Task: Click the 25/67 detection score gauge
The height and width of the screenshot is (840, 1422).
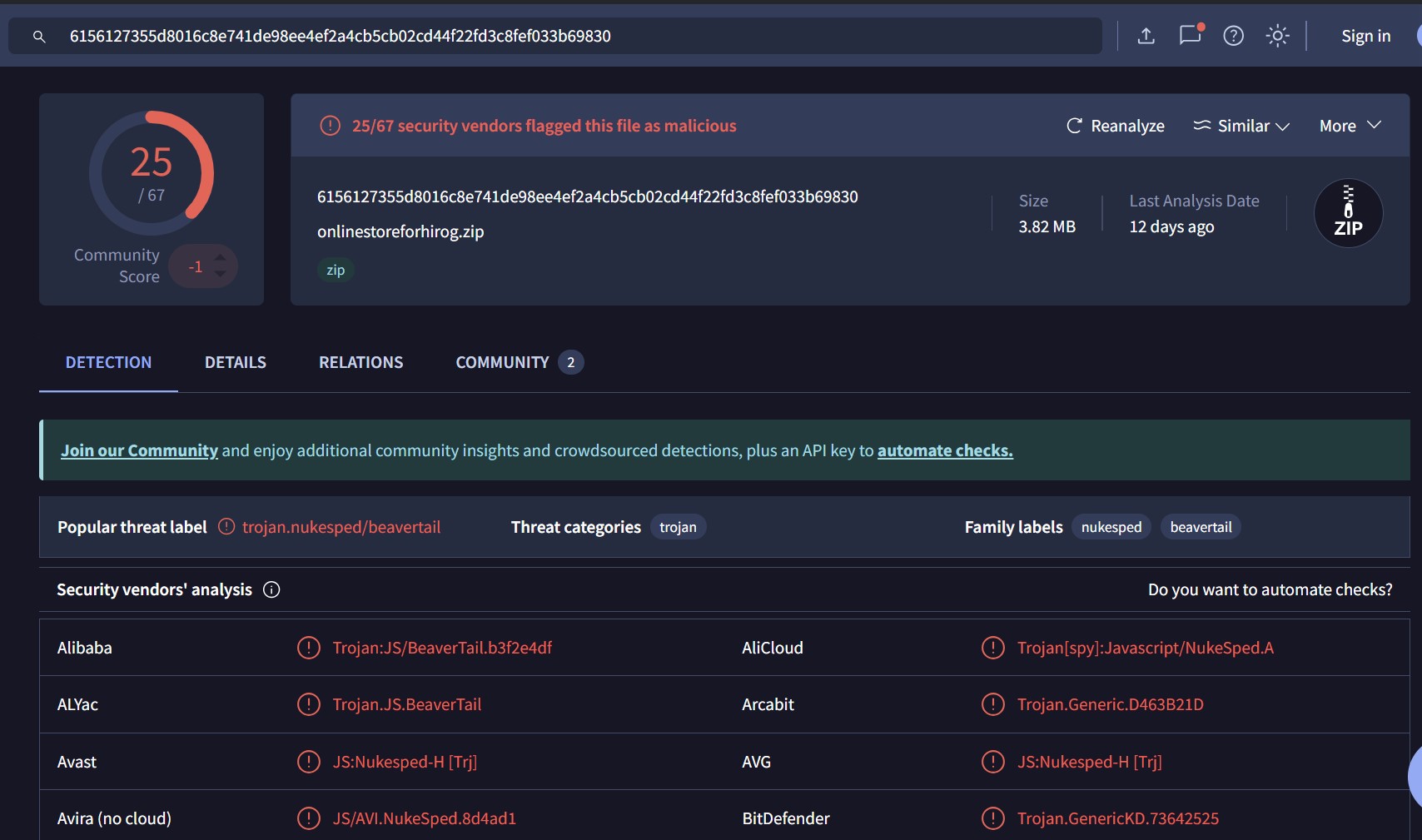Action: [152, 173]
